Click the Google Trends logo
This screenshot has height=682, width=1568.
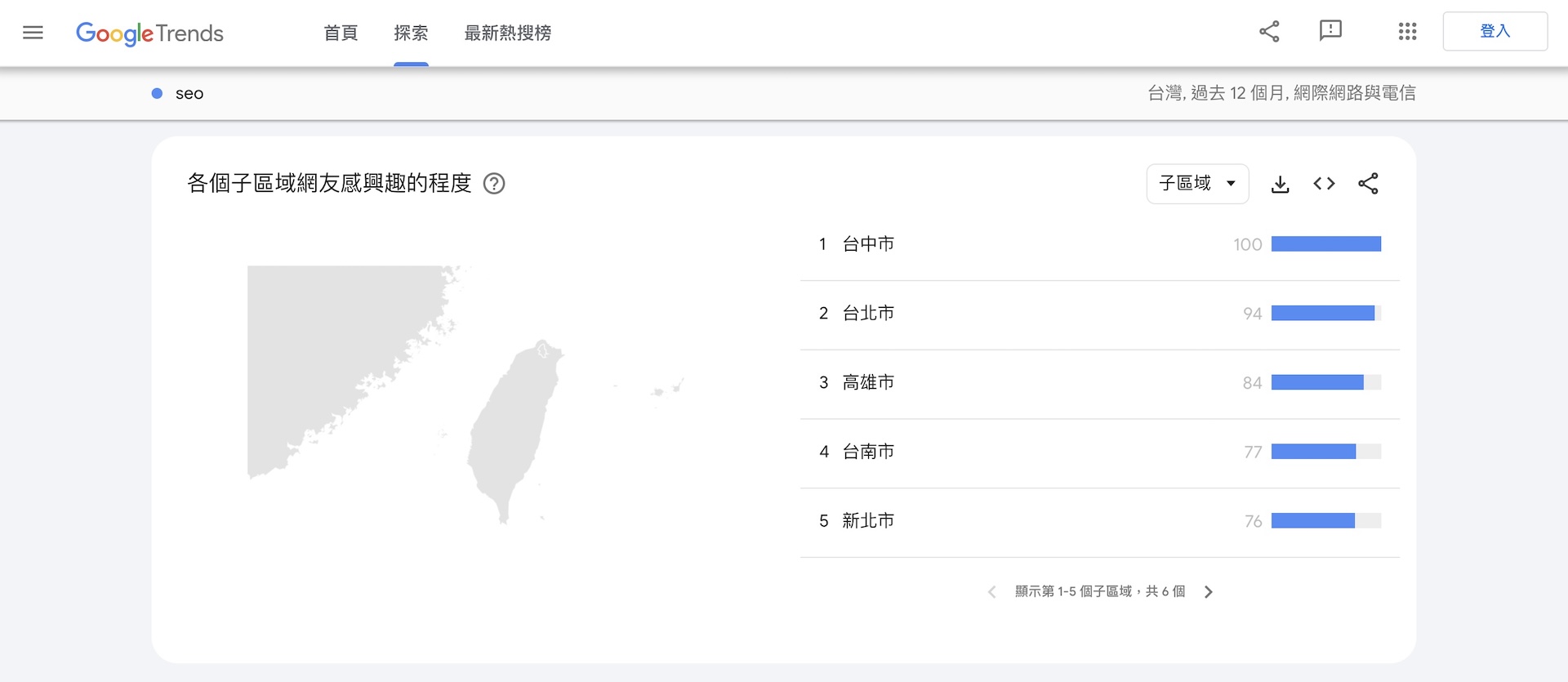pyautogui.click(x=149, y=33)
